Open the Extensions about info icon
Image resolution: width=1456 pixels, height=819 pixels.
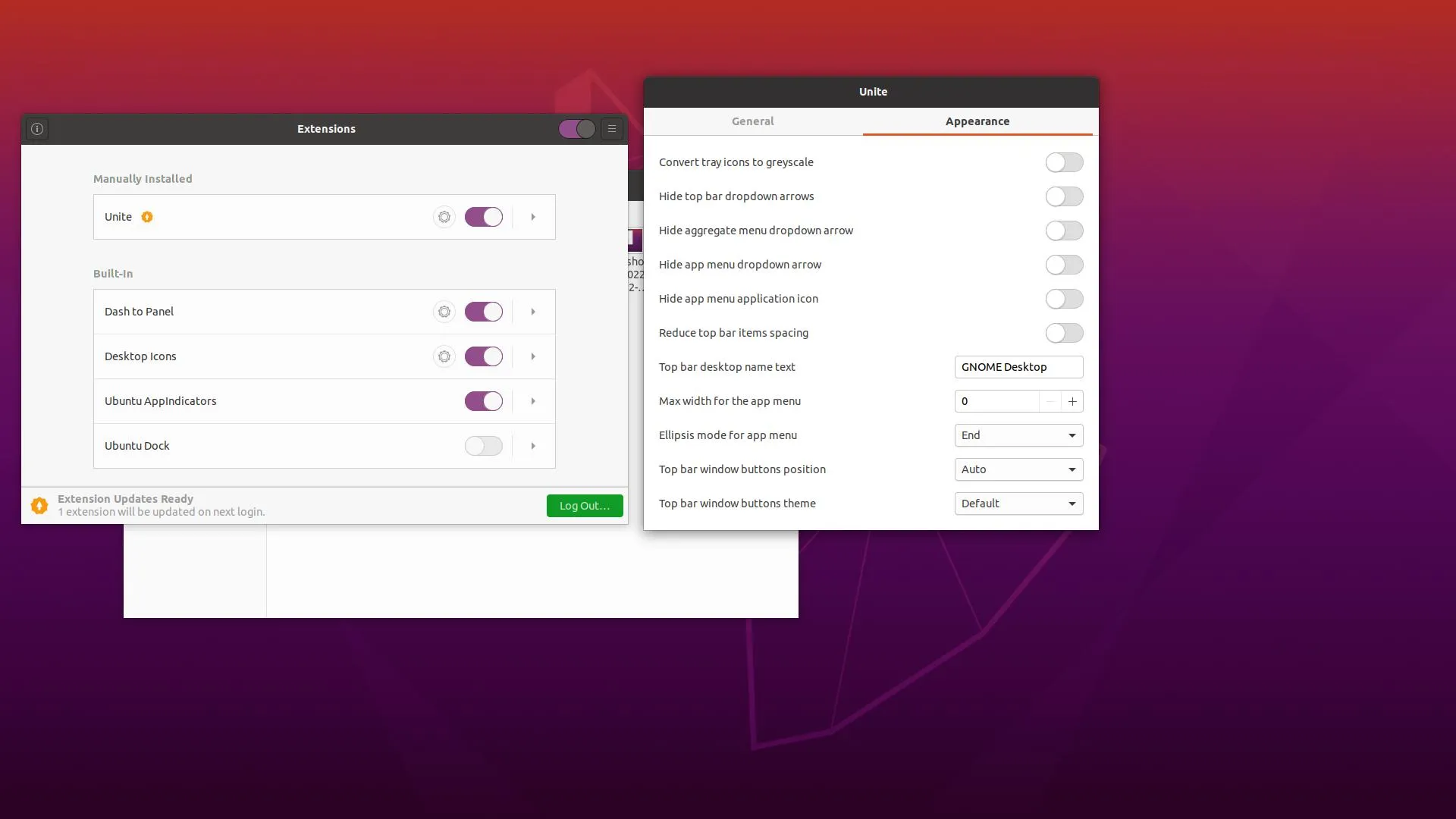click(x=37, y=129)
